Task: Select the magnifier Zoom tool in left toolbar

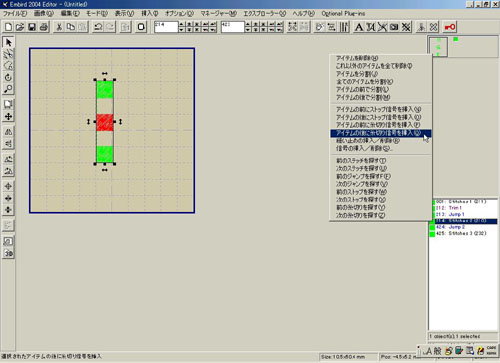Action: coord(8,89)
